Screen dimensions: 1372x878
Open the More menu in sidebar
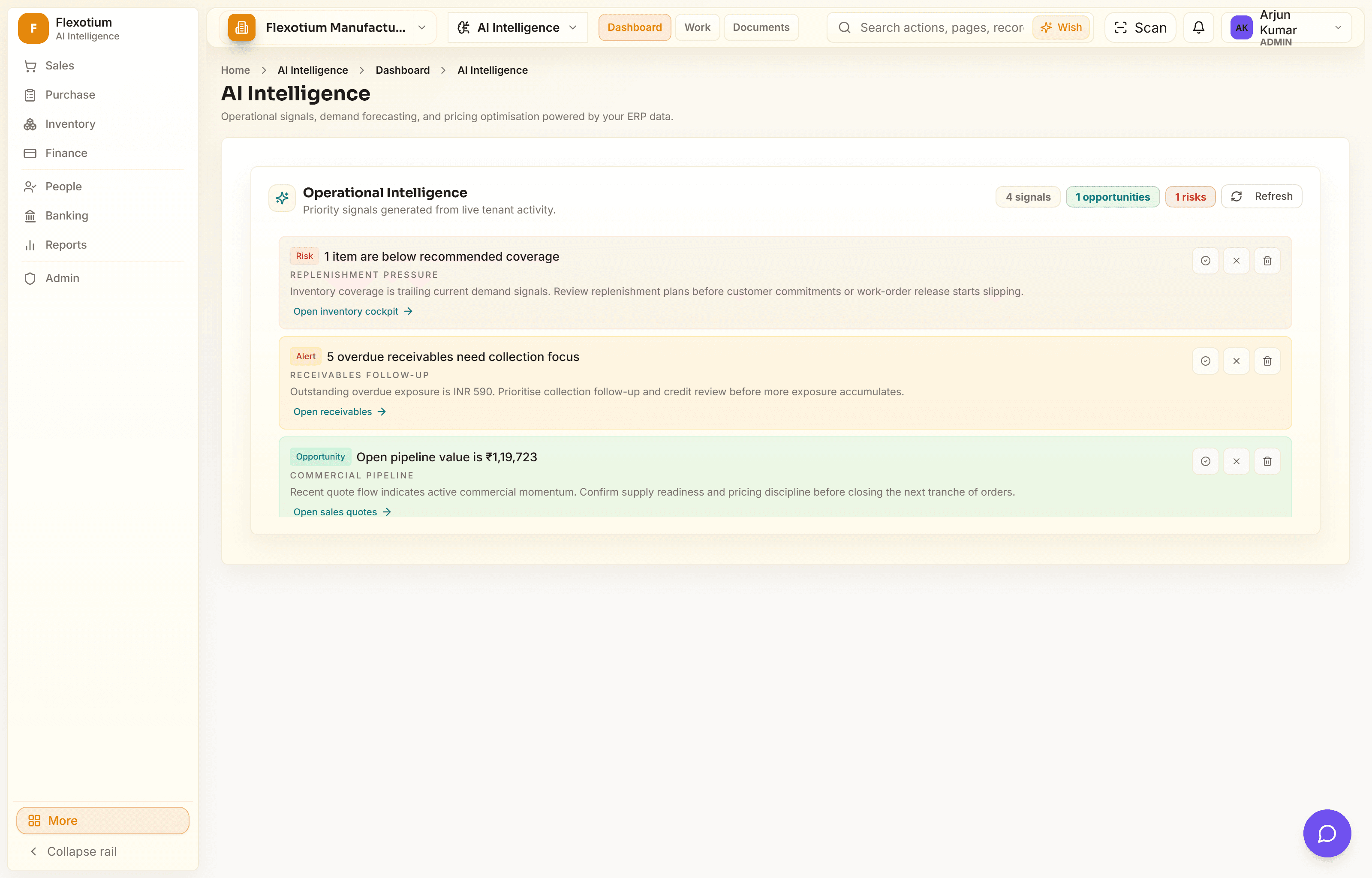pos(102,821)
